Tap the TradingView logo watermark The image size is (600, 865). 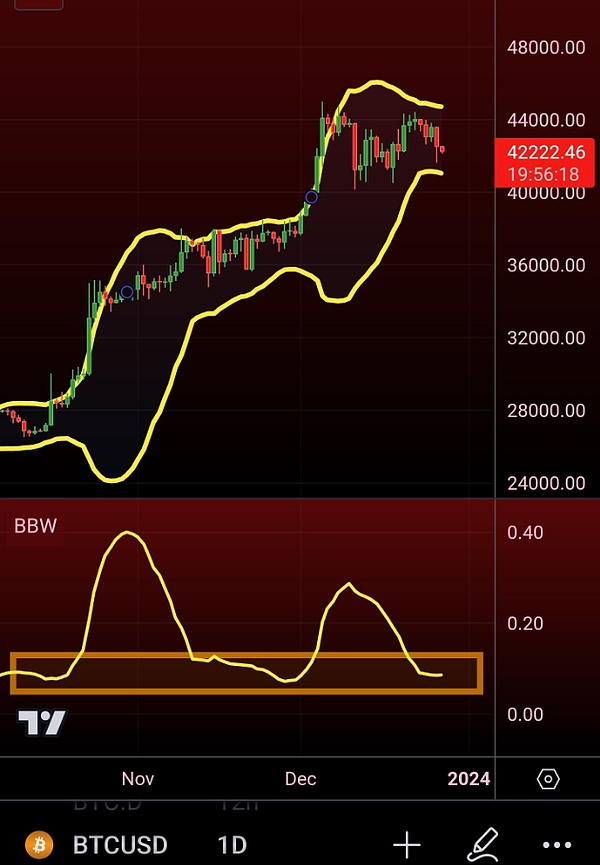click(x=42, y=723)
